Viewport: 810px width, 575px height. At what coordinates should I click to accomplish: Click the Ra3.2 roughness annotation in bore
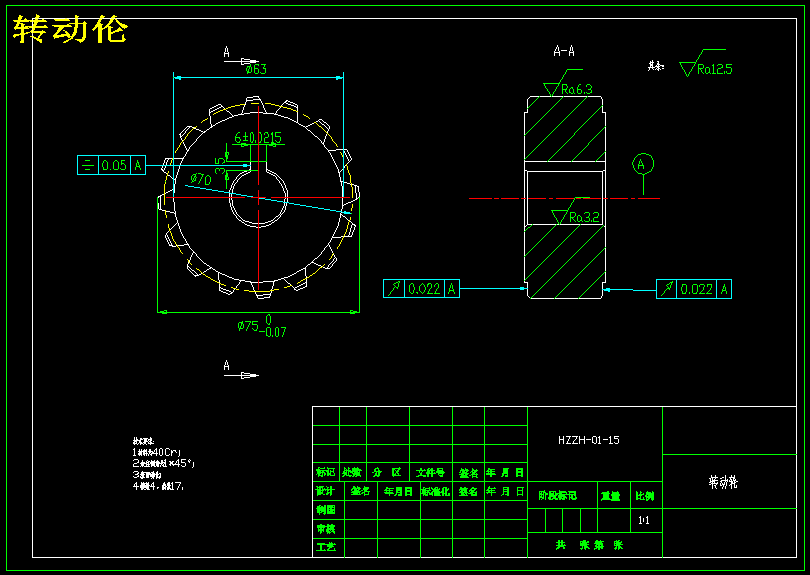576,211
